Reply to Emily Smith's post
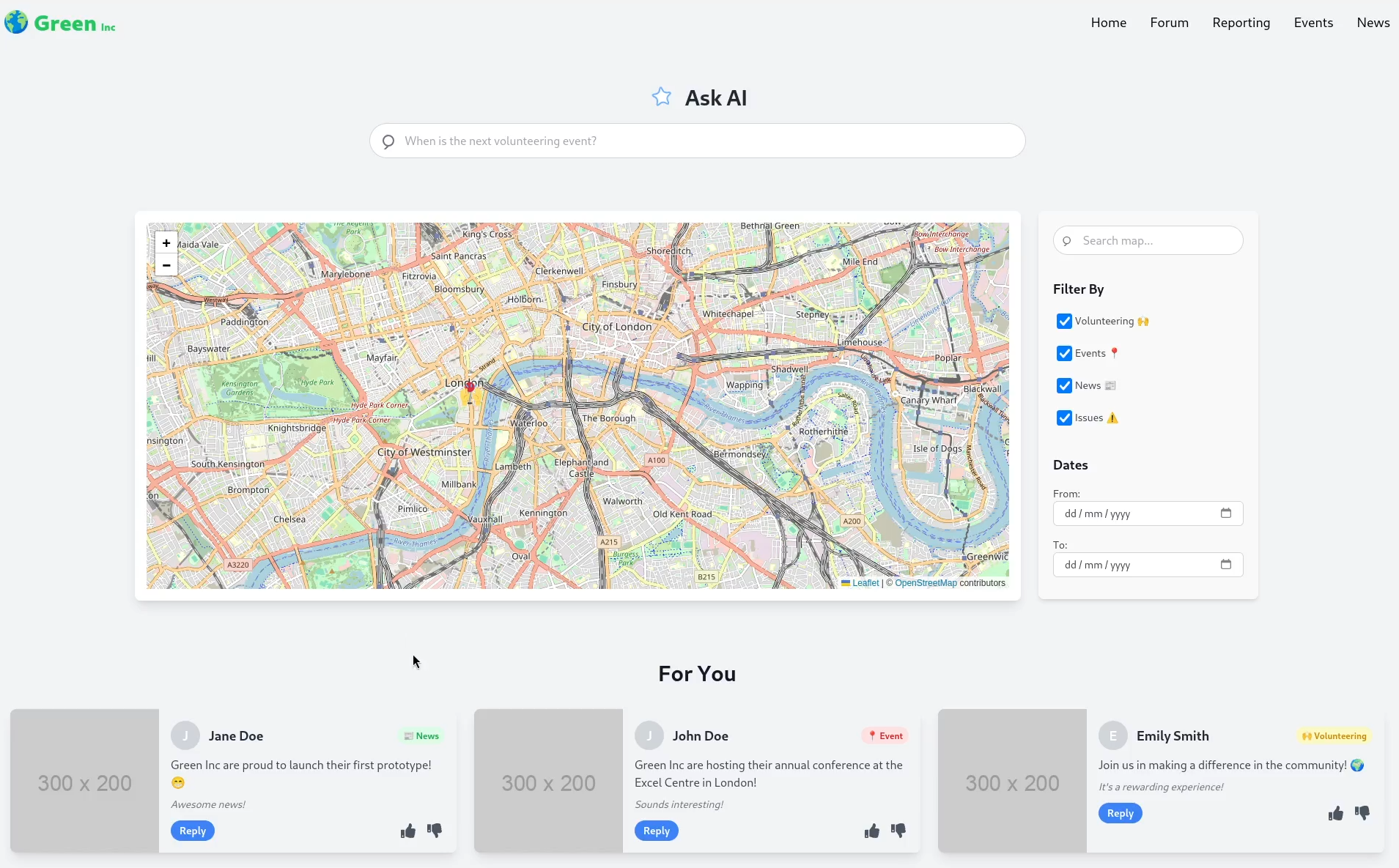1399x868 pixels. 1120,813
